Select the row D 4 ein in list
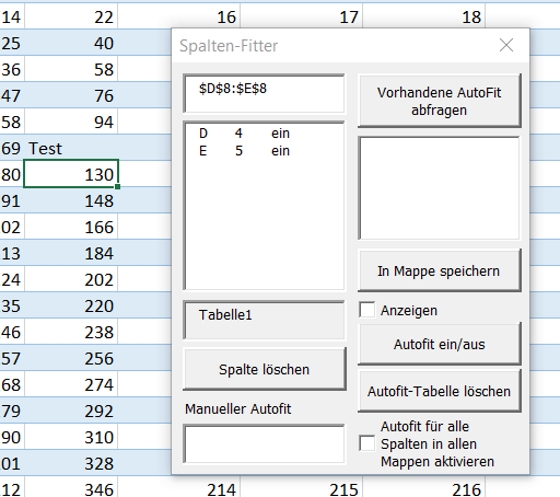Image resolution: width=560 pixels, height=497 pixels. pyautogui.click(x=264, y=133)
